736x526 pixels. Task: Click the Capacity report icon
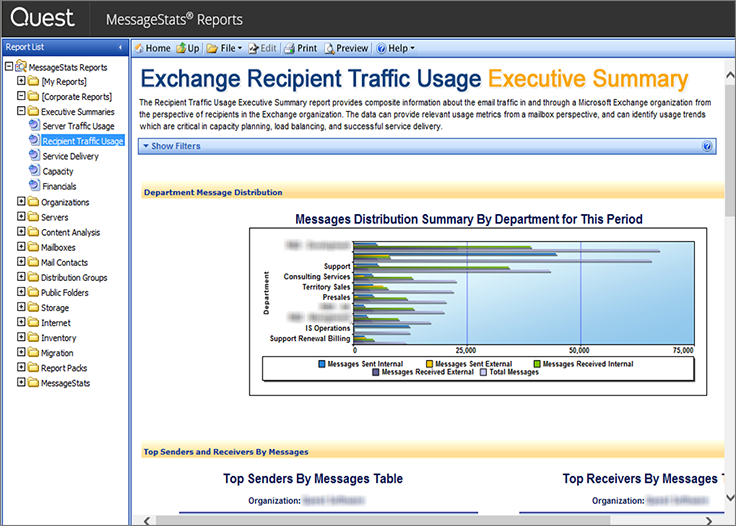[x=34, y=170]
